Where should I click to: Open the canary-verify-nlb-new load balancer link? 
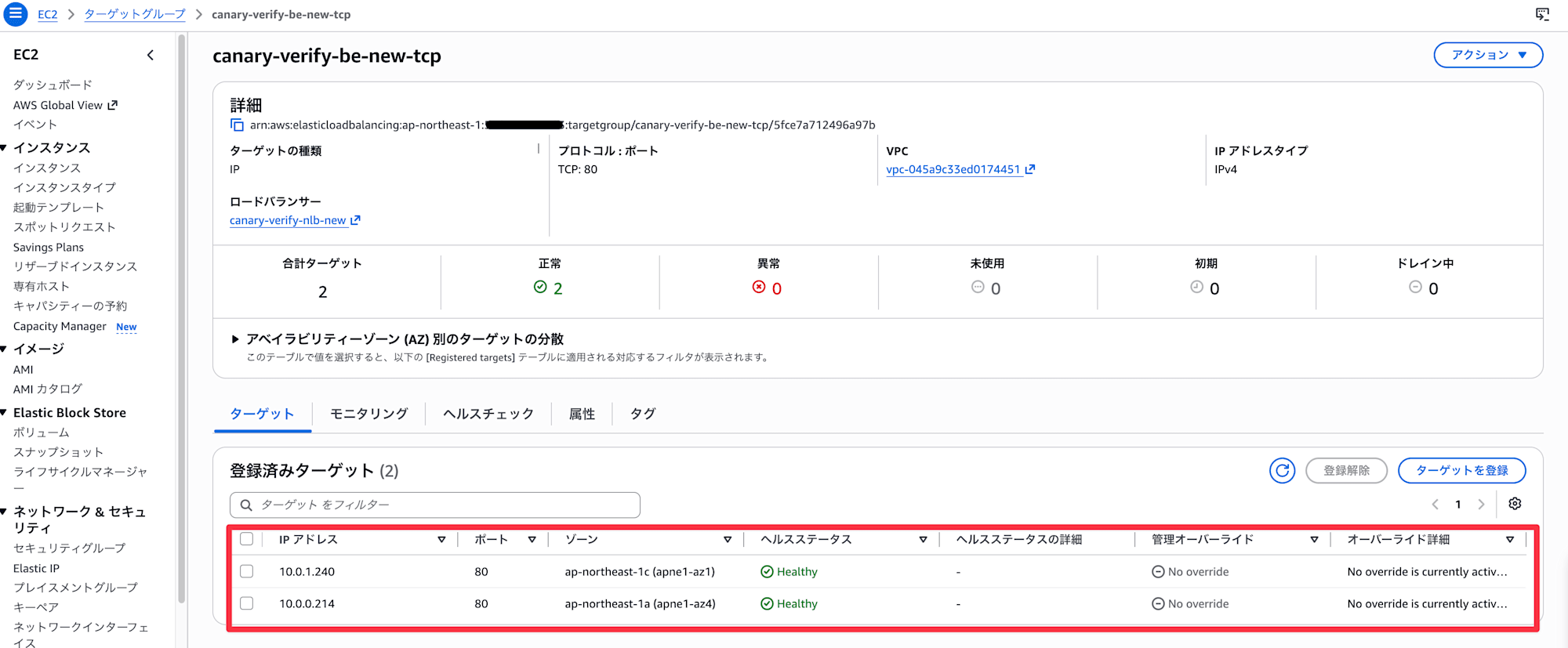(x=288, y=220)
